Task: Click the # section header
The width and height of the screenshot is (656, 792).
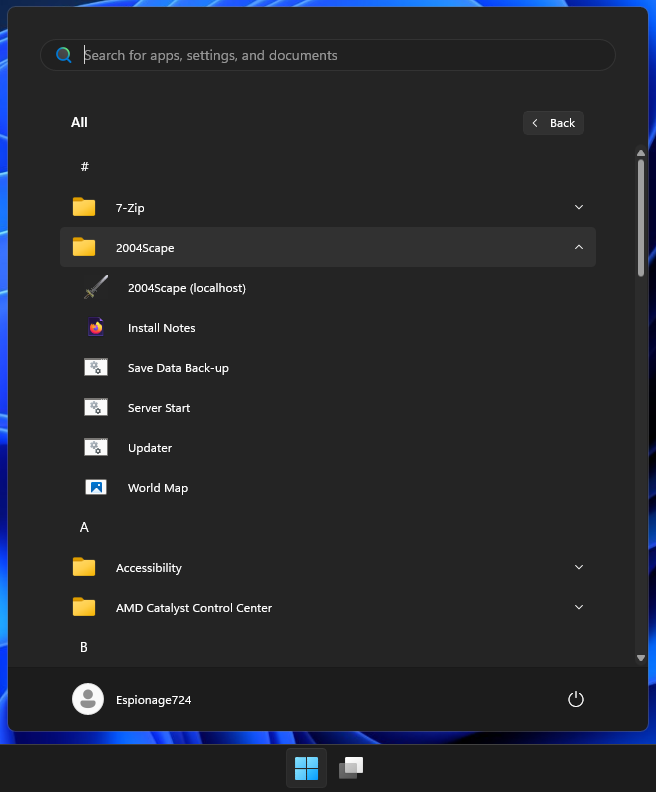Action: click(84, 167)
